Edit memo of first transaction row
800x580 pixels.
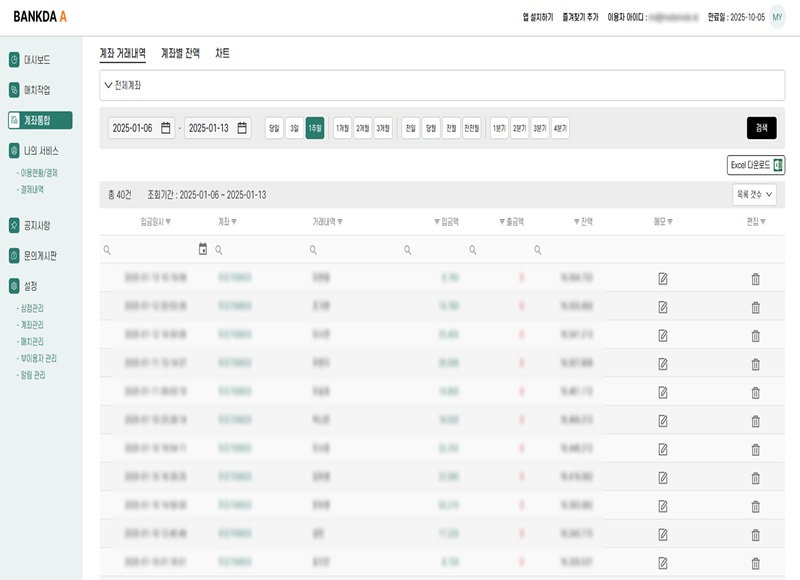tap(663, 279)
